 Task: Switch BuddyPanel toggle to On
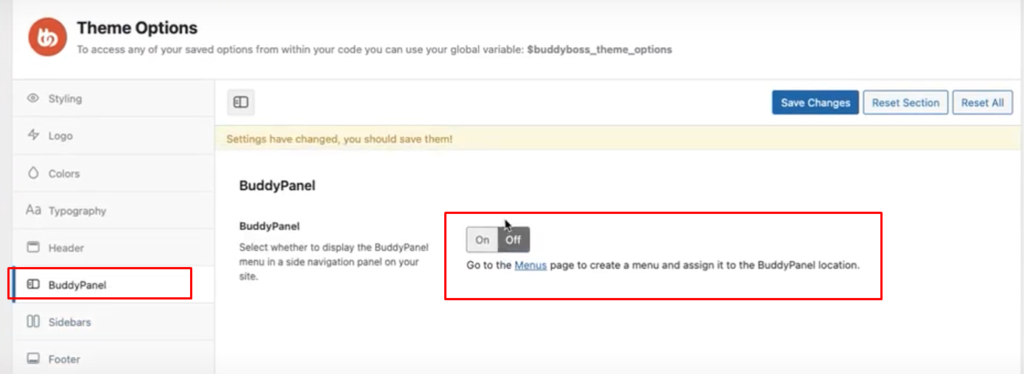(x=482, y=240)
